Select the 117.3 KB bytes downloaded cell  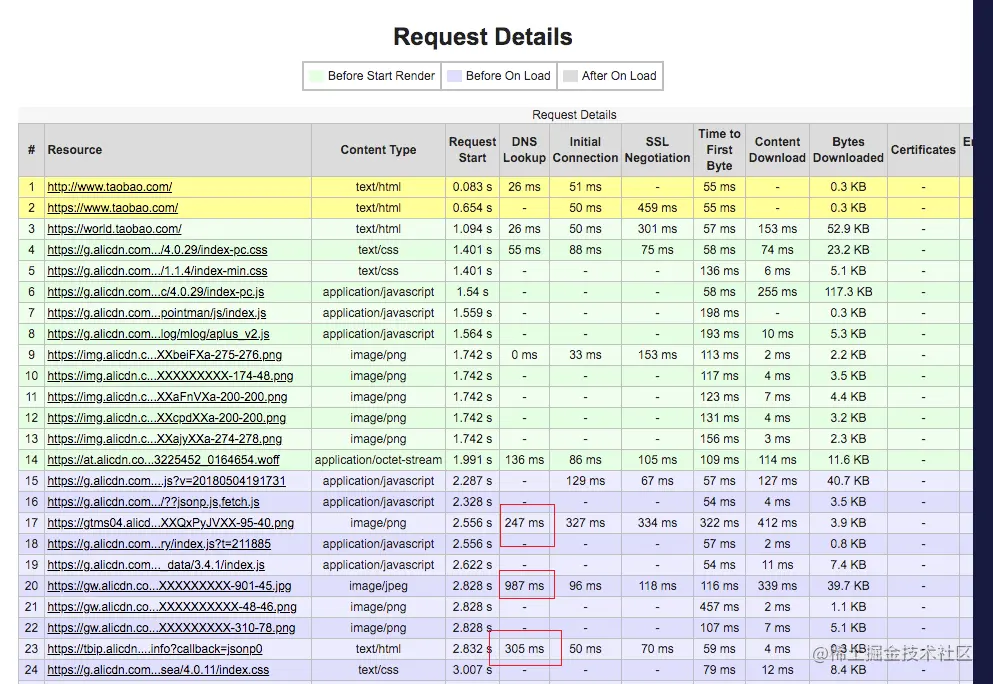848,292
